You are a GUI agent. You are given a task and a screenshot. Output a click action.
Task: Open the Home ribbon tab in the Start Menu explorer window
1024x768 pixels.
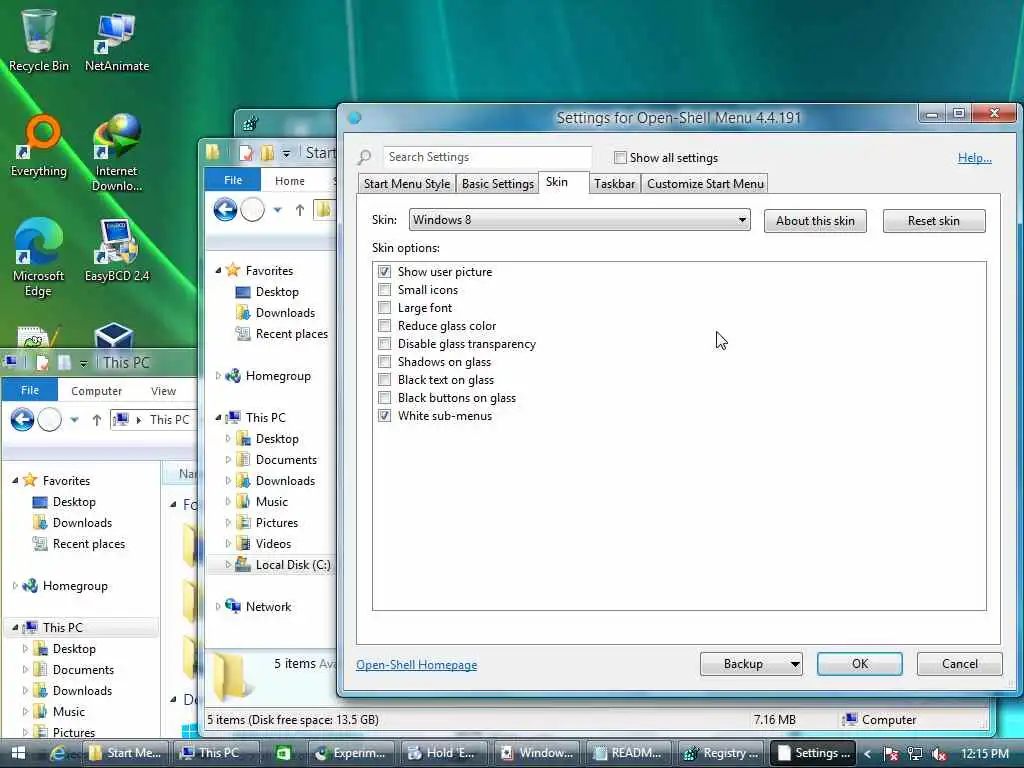289,181
